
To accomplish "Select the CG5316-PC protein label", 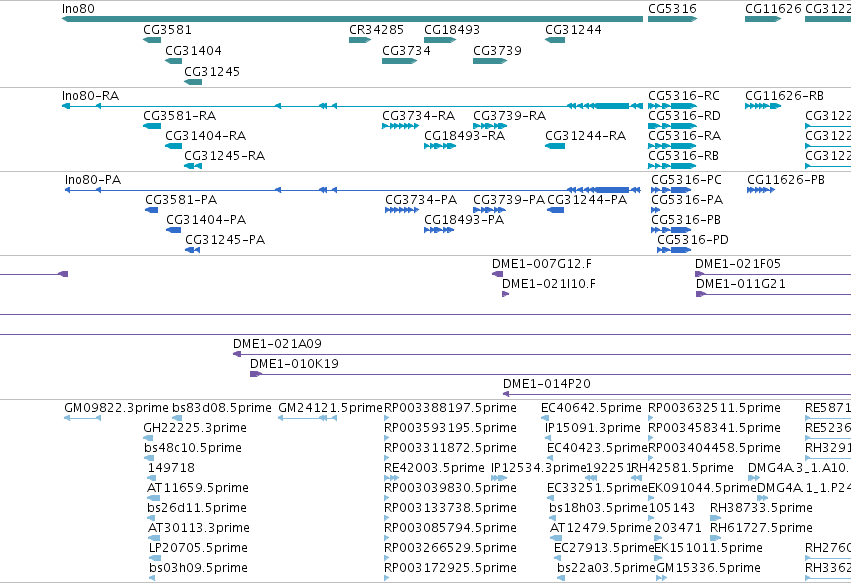I will pos(687,180).
